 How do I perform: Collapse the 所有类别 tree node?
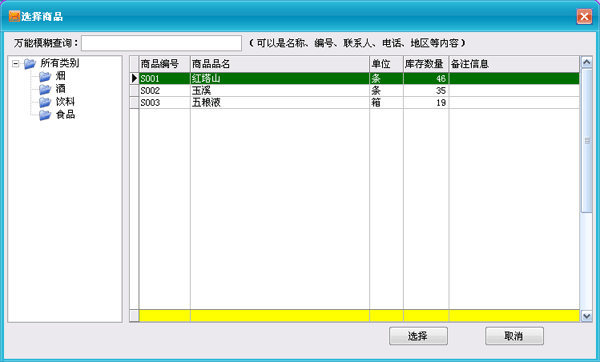click(x=16, y=64)
